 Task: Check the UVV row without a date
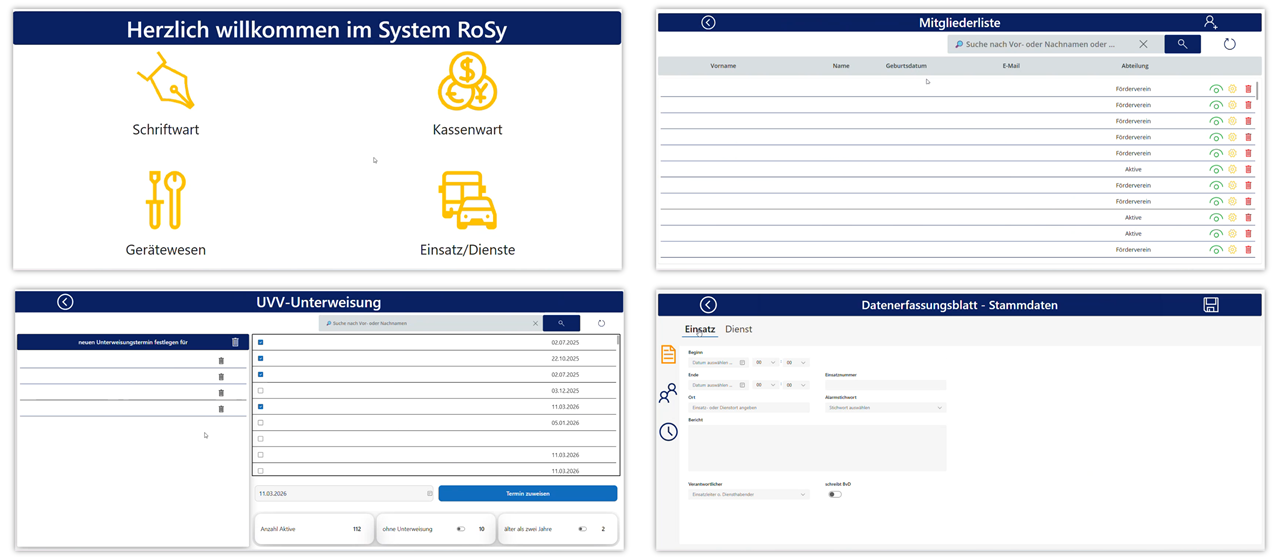[261, 438]
